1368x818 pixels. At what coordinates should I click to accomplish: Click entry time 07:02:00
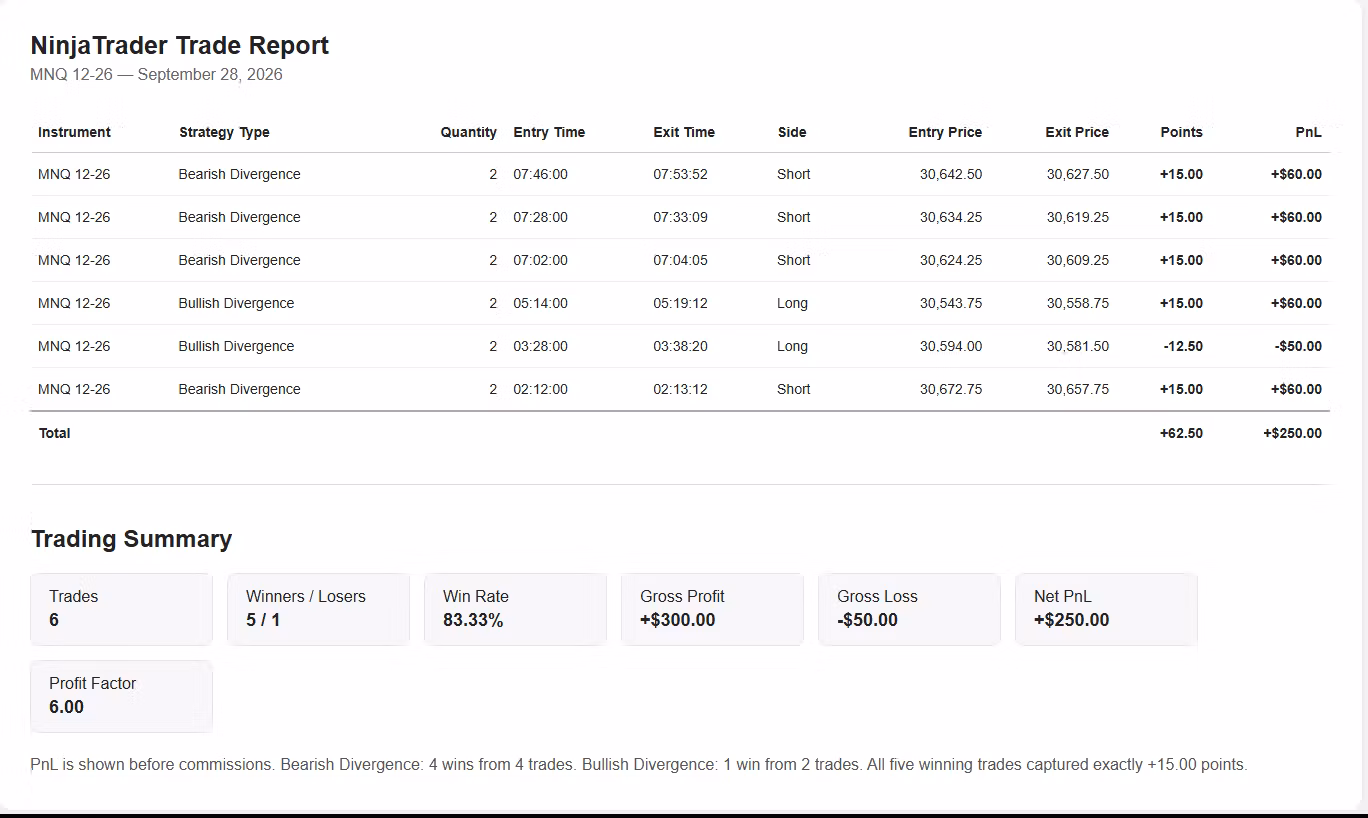(540, 260)
